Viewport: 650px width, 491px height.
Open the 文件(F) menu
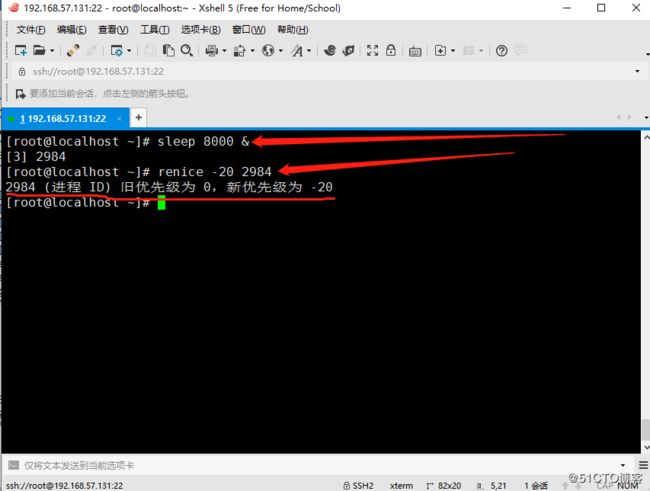pyautogui.click(x=33, y=30)
